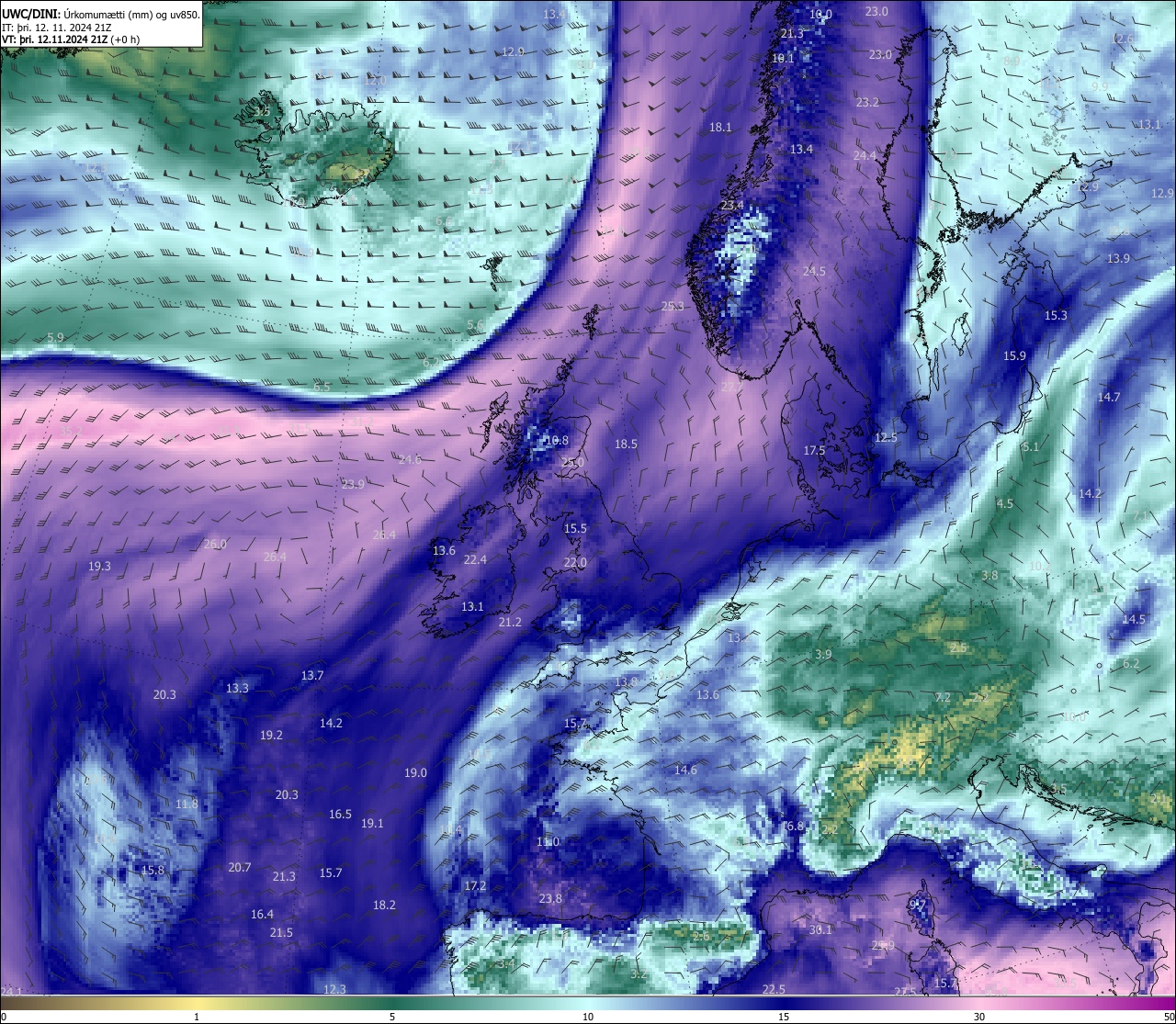Click the 18.2 value label
Image resolution: width=1176 pixels, height=1024 pixels.
pos(384,905)
